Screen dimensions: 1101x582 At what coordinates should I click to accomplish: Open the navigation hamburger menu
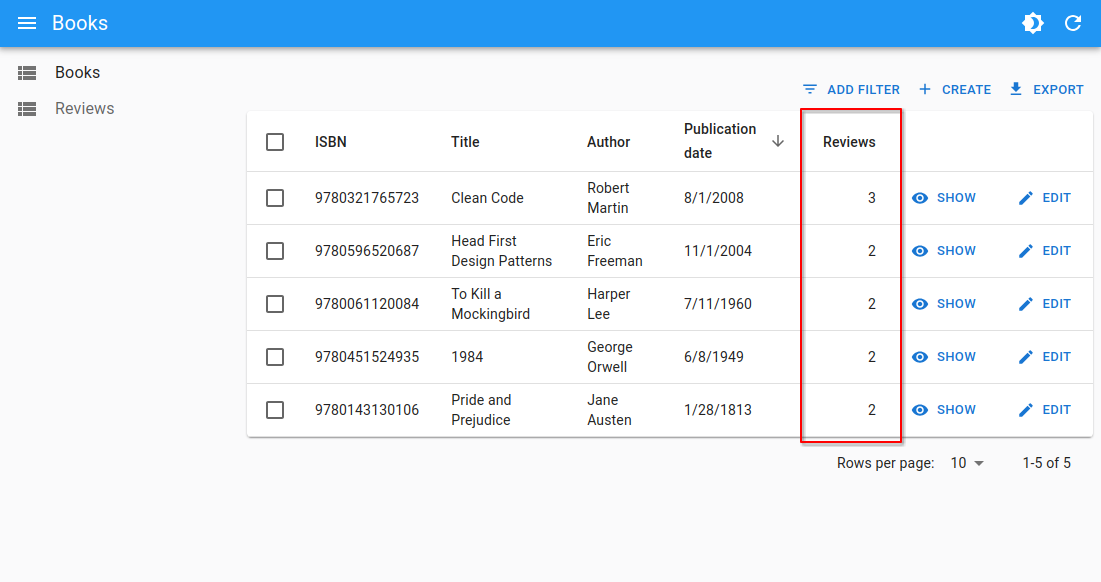point(27,22)
